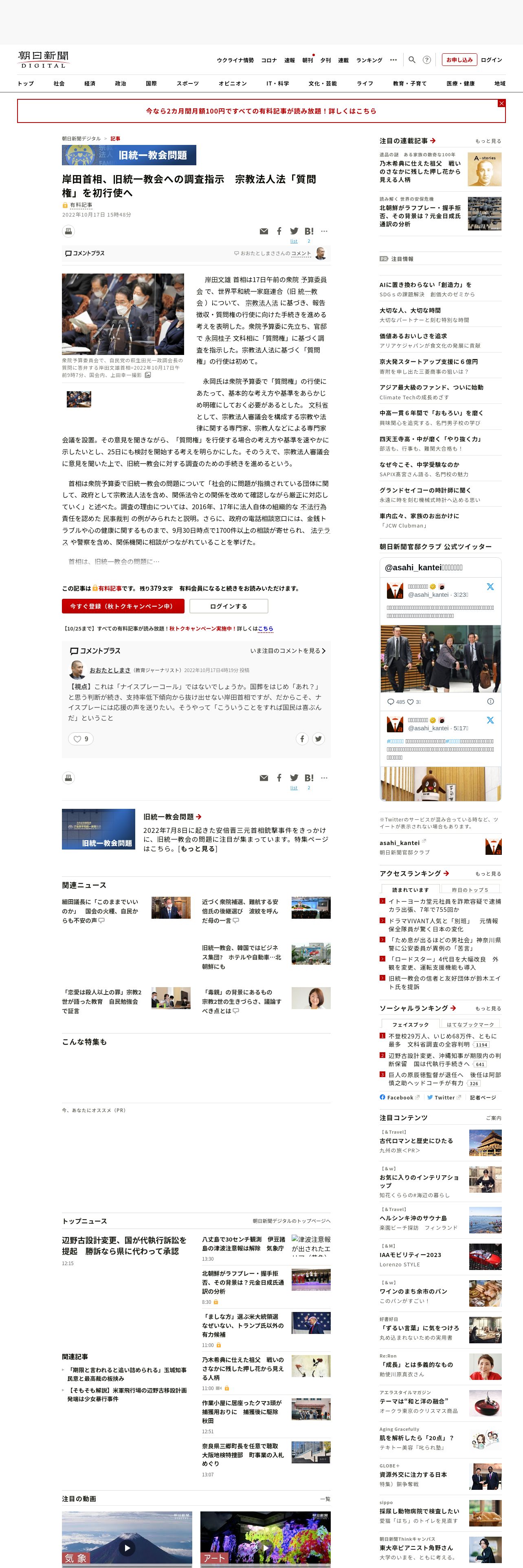Click もっと見る beside ソーシャルランキング
This screenshot has width=523, height=1568.
pos(488,1009)
